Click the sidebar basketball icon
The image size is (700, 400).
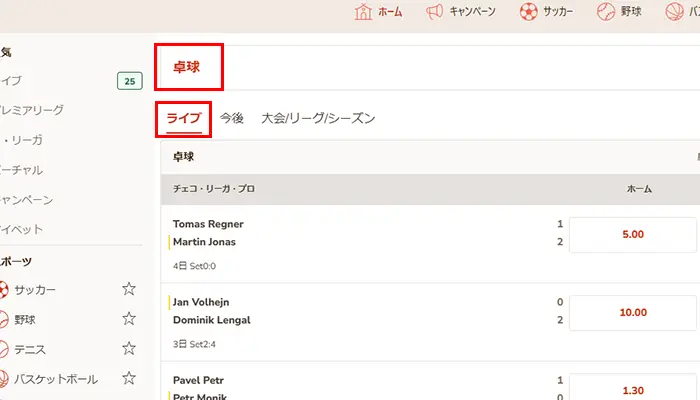tap(4, 379)
